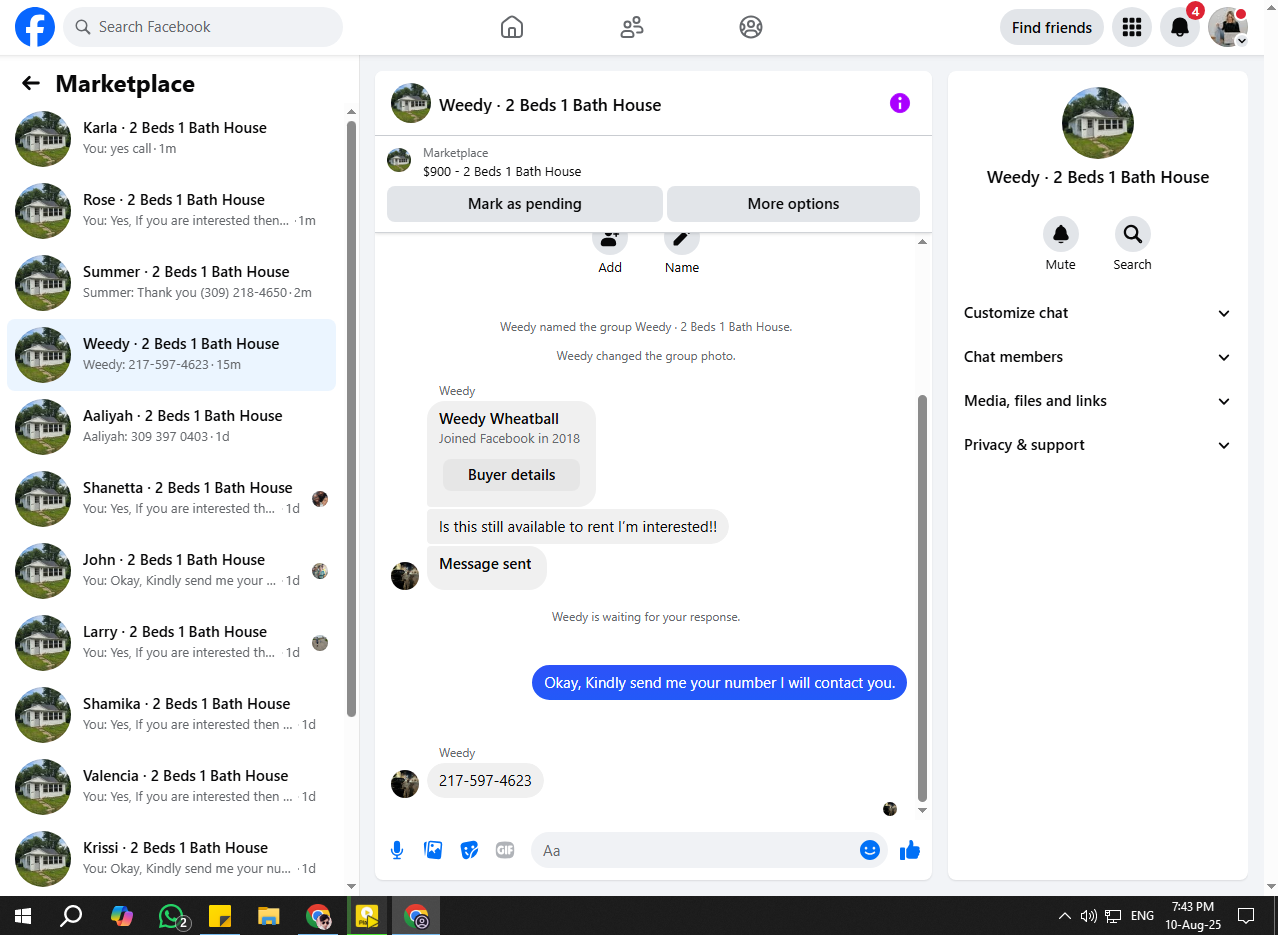Choose a GIF icon
Image resolution: width=1278 pixels, height=935 pixels.
click(505, 850)
